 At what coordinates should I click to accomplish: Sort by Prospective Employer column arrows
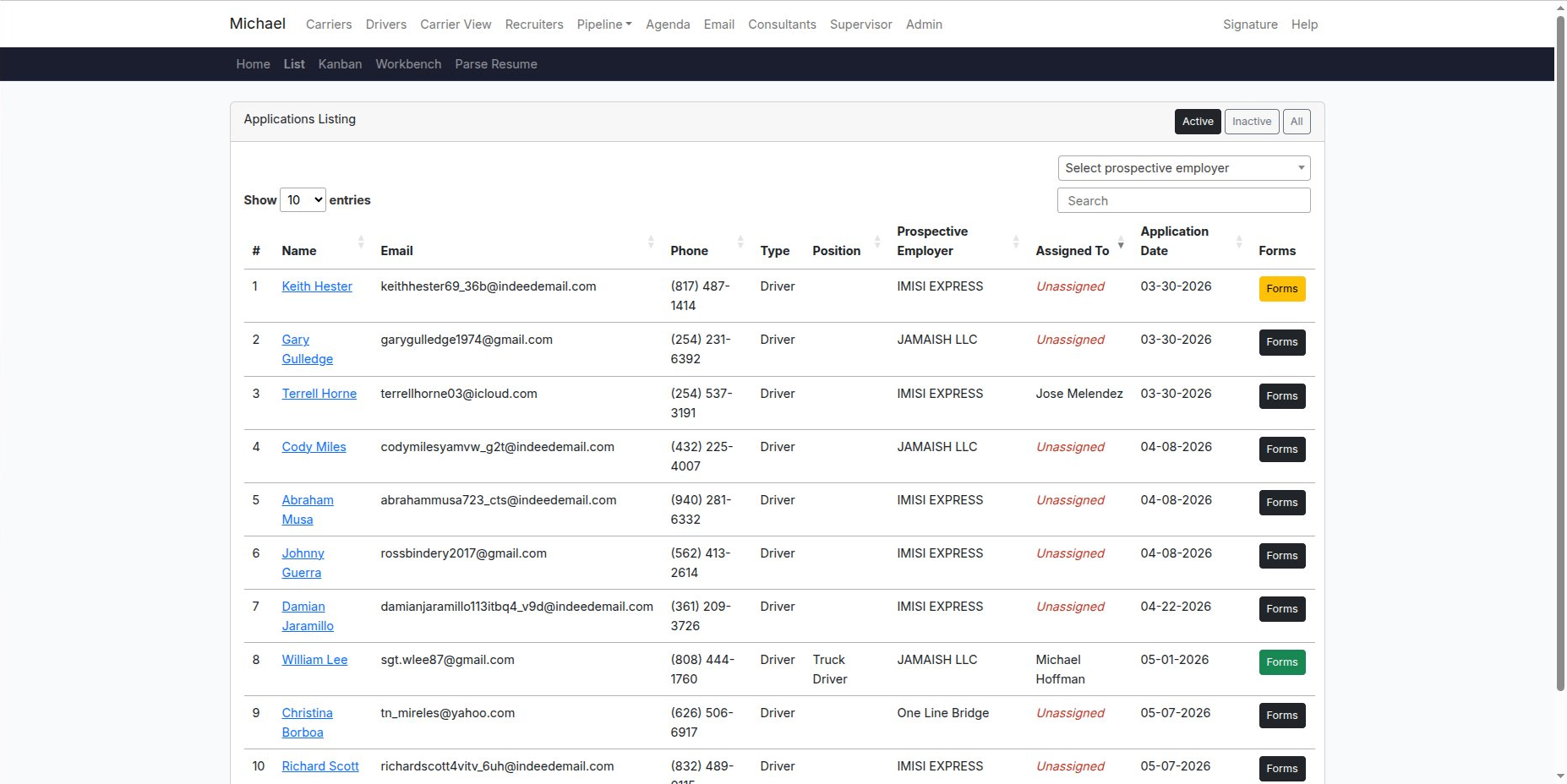pos(1016,242)
